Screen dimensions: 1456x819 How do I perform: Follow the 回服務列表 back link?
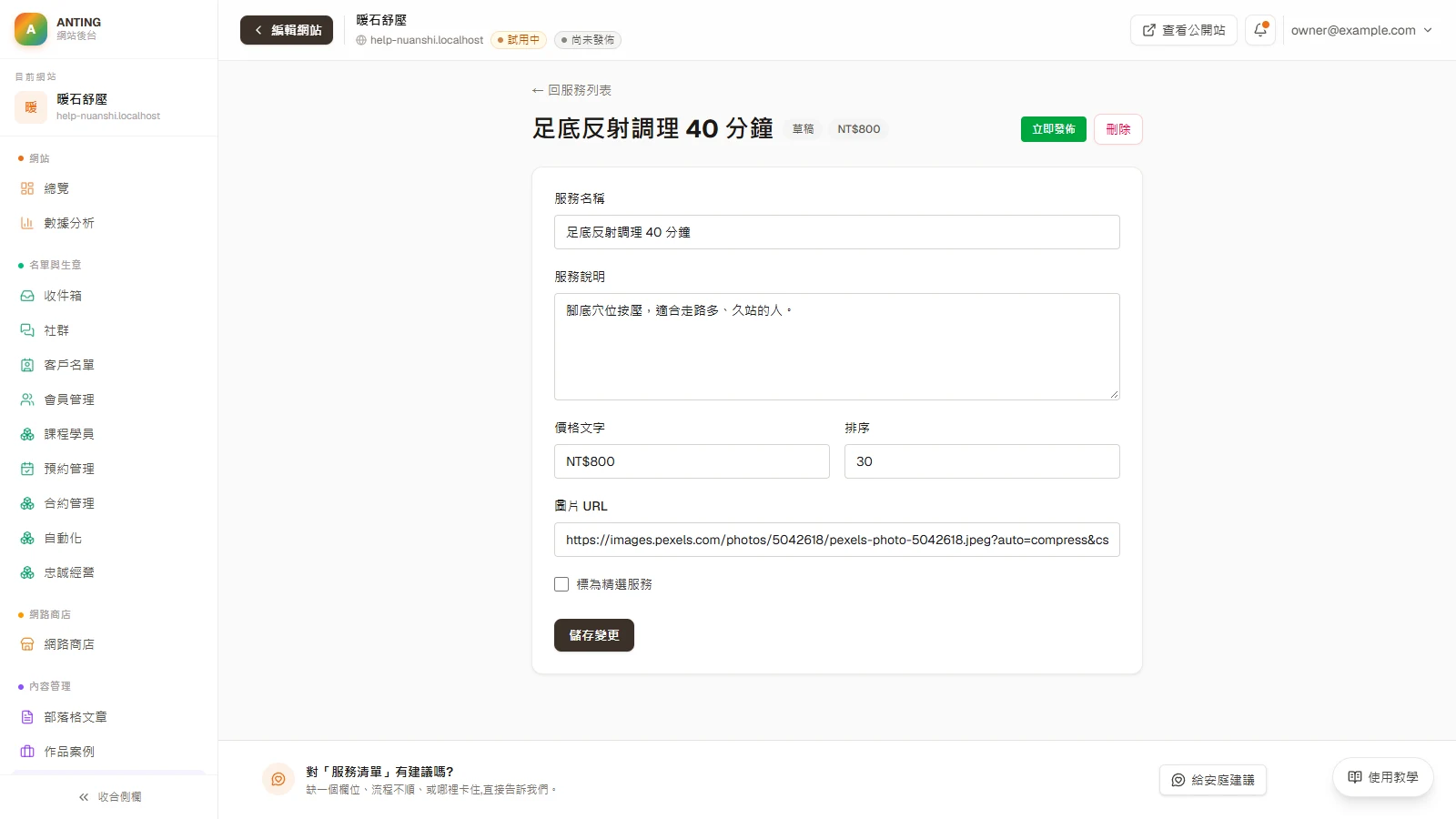(571, 90)
